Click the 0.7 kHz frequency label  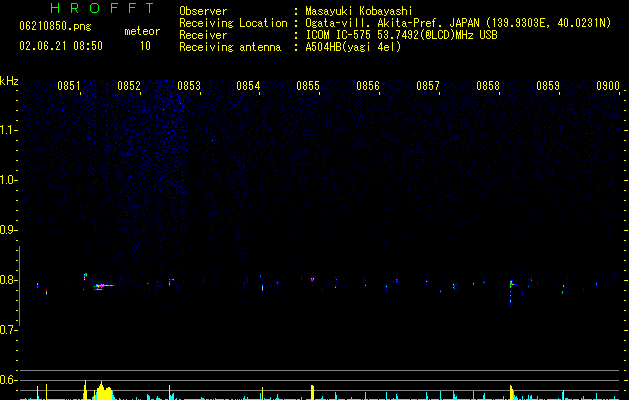click(x=8, y=330)
